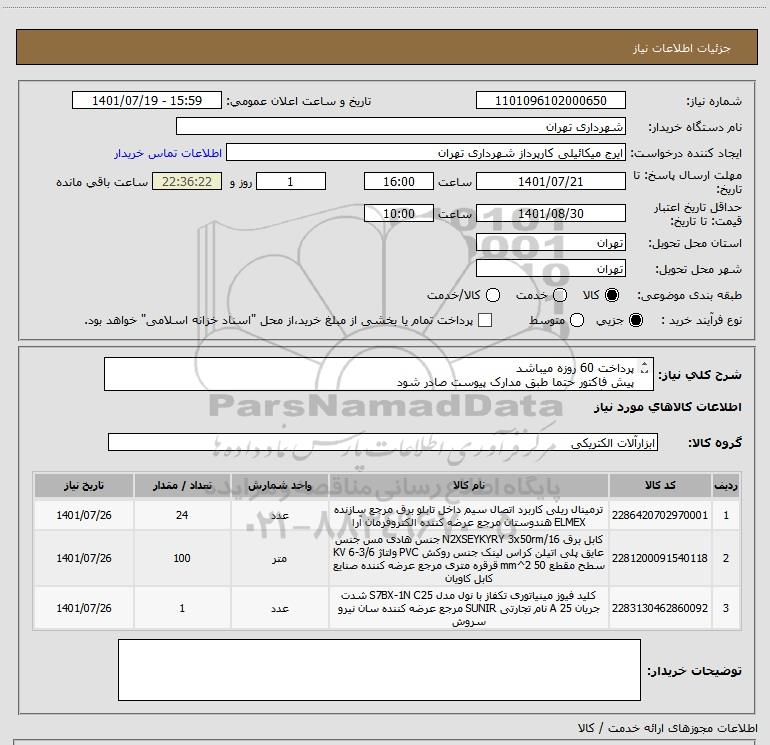
Task: Toggle the اسناد خزانه اسلامی payment checkbox
Action: pos(485,320)
